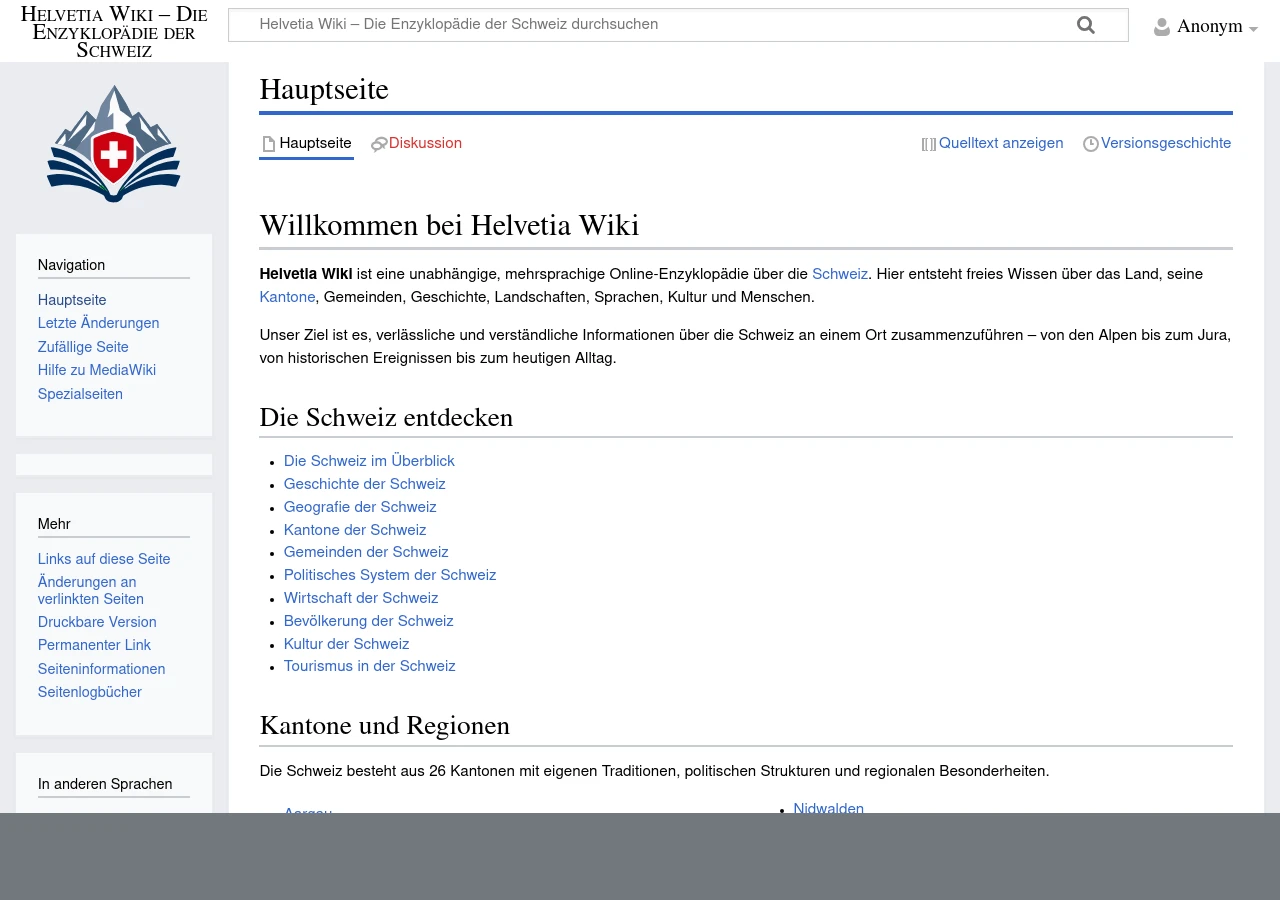Image resolution: width=1280 pixels, height=900 pixels.
Task: Open Tourismus in der Schweiz
Action: click(x=370, y=667)
